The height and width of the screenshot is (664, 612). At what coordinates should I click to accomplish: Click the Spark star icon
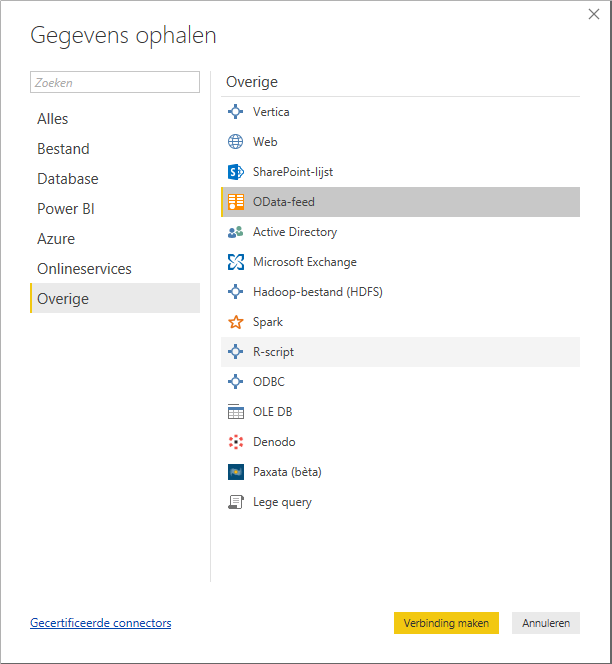pos(235,322)
